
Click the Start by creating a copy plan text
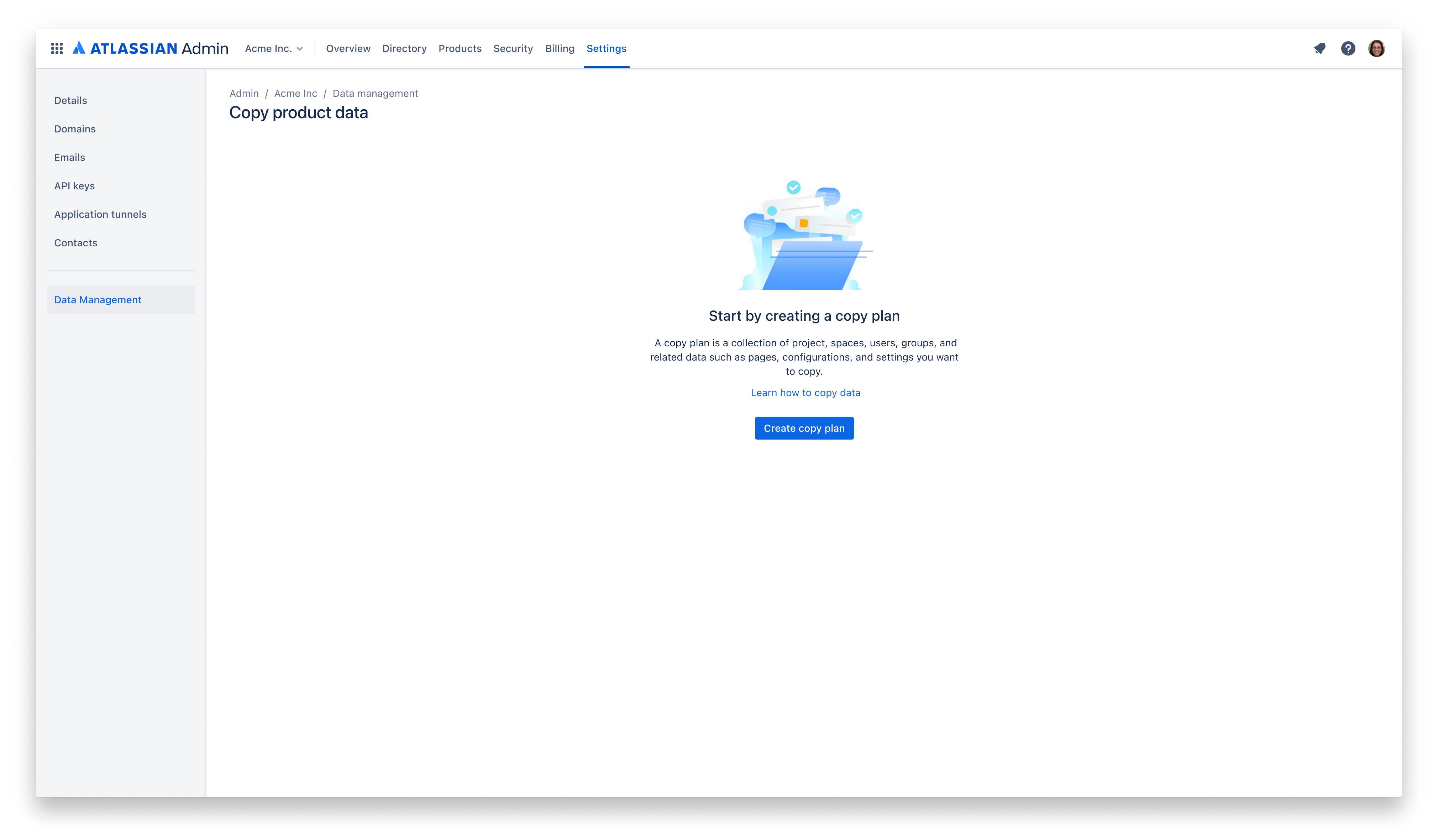coord(804,316)
